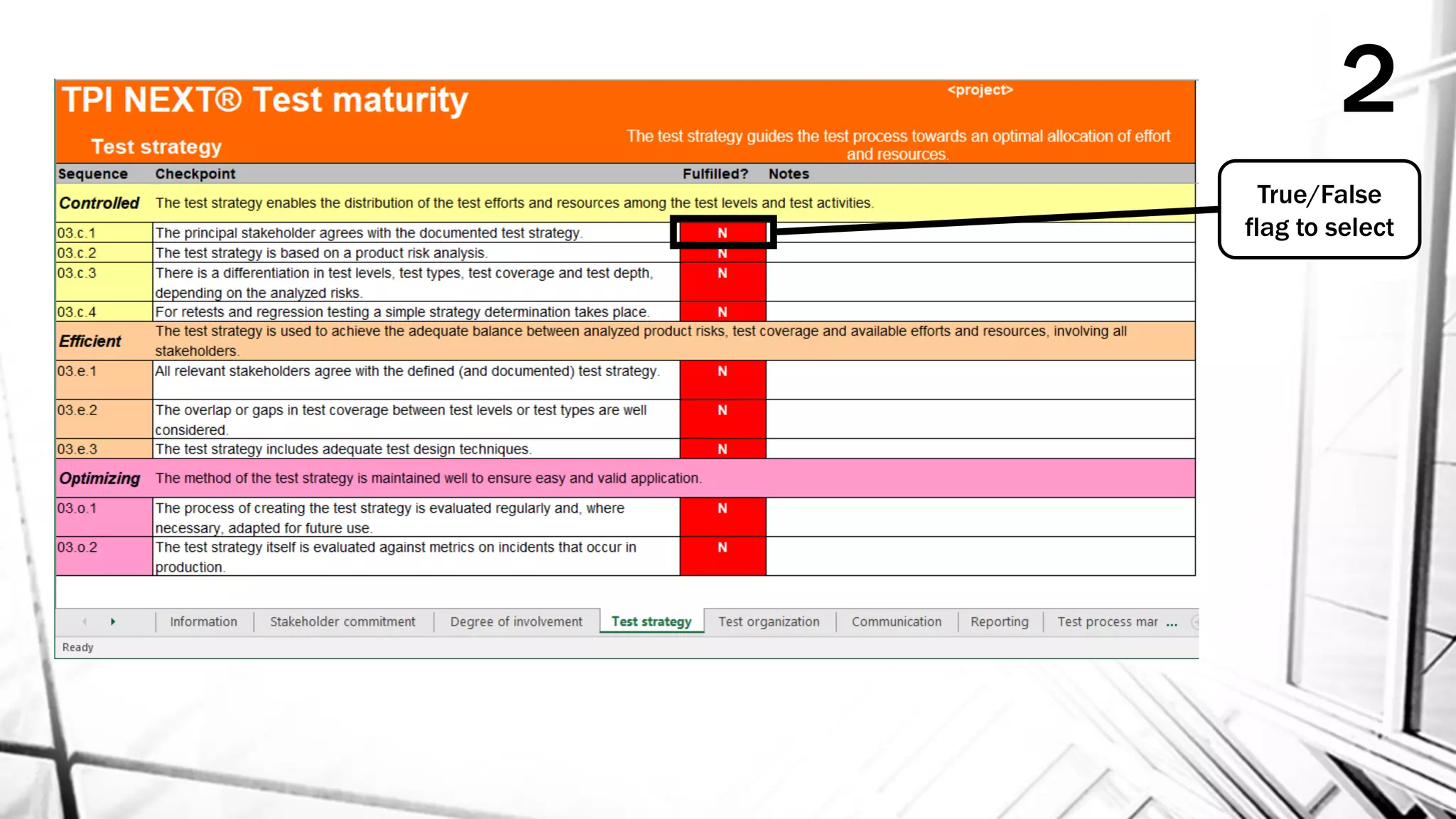Toggle Fulfilled flag for checkpoint 03.c.3

point(722,282)
